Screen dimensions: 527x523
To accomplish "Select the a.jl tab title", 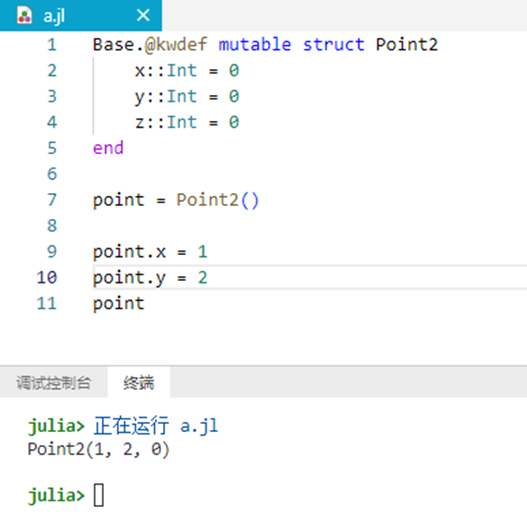I will pos(54,16).
